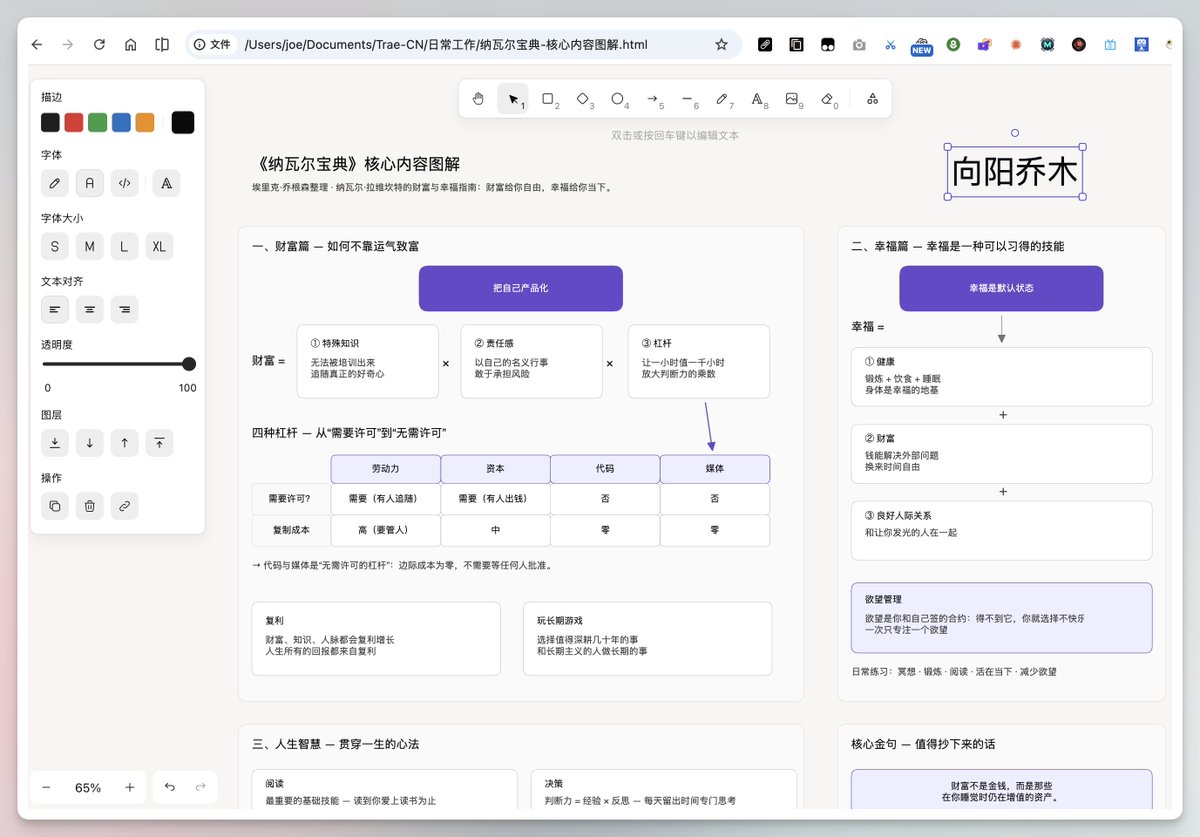Zoom out with minus button
Screen dimensions: 1200x837
46,788
